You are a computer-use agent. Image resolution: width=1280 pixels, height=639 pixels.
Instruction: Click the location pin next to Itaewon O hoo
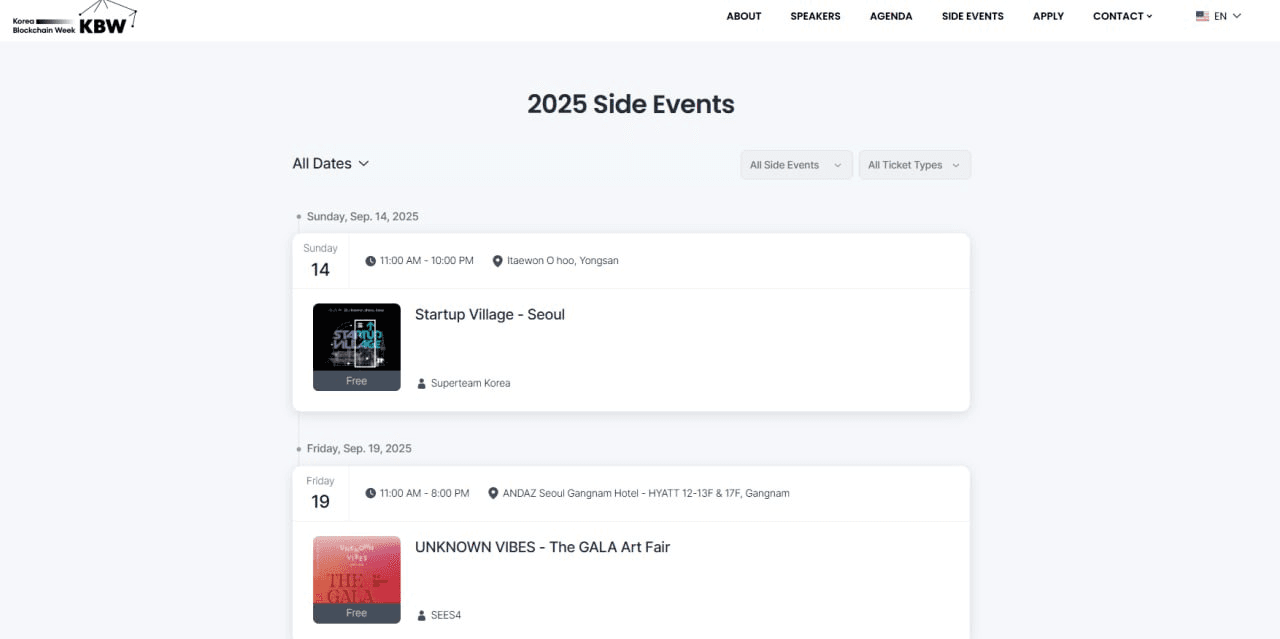[497, 261]
